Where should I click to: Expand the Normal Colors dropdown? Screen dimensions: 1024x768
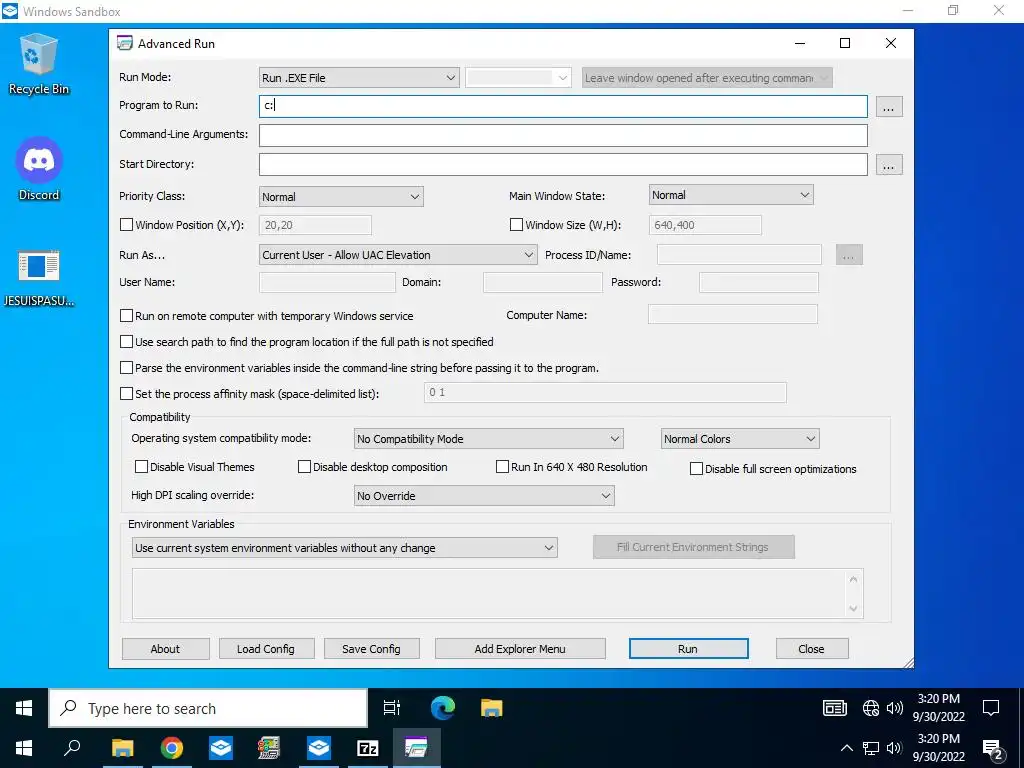740,439
